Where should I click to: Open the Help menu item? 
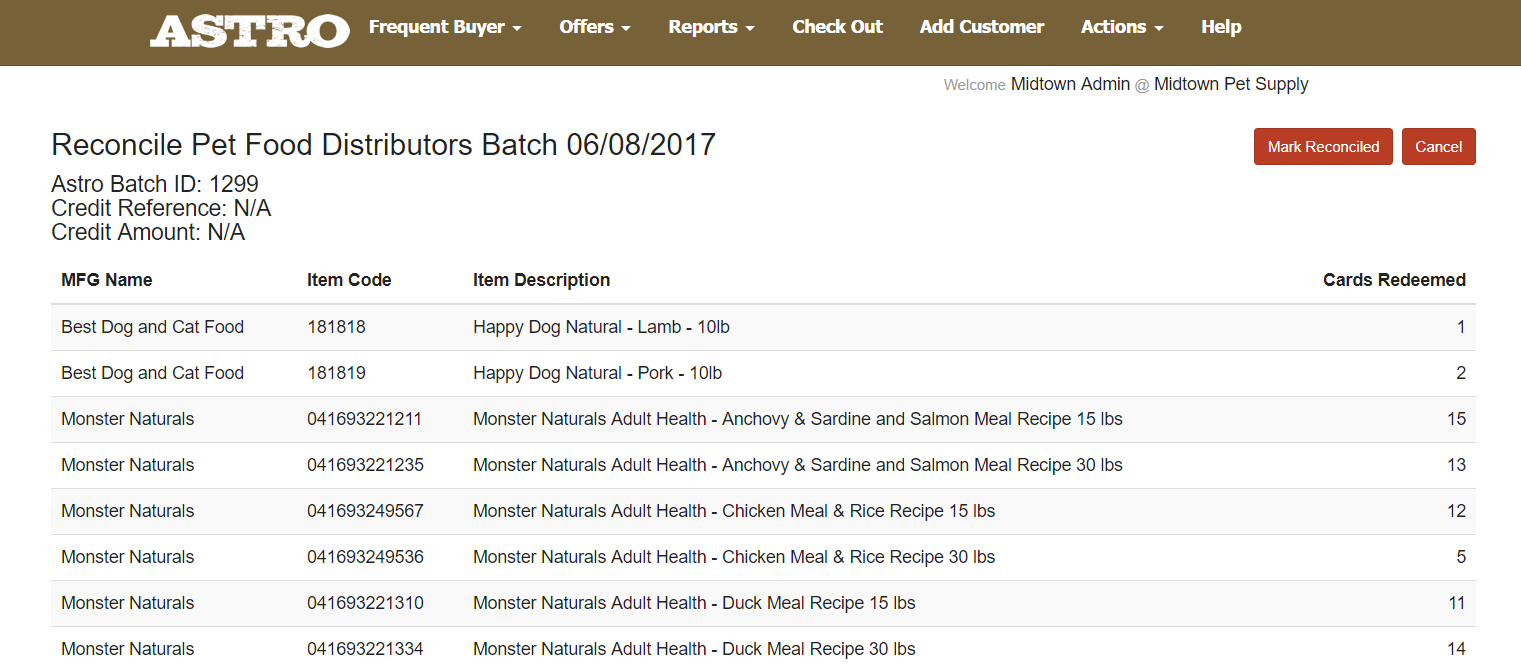pos(1221,27)
